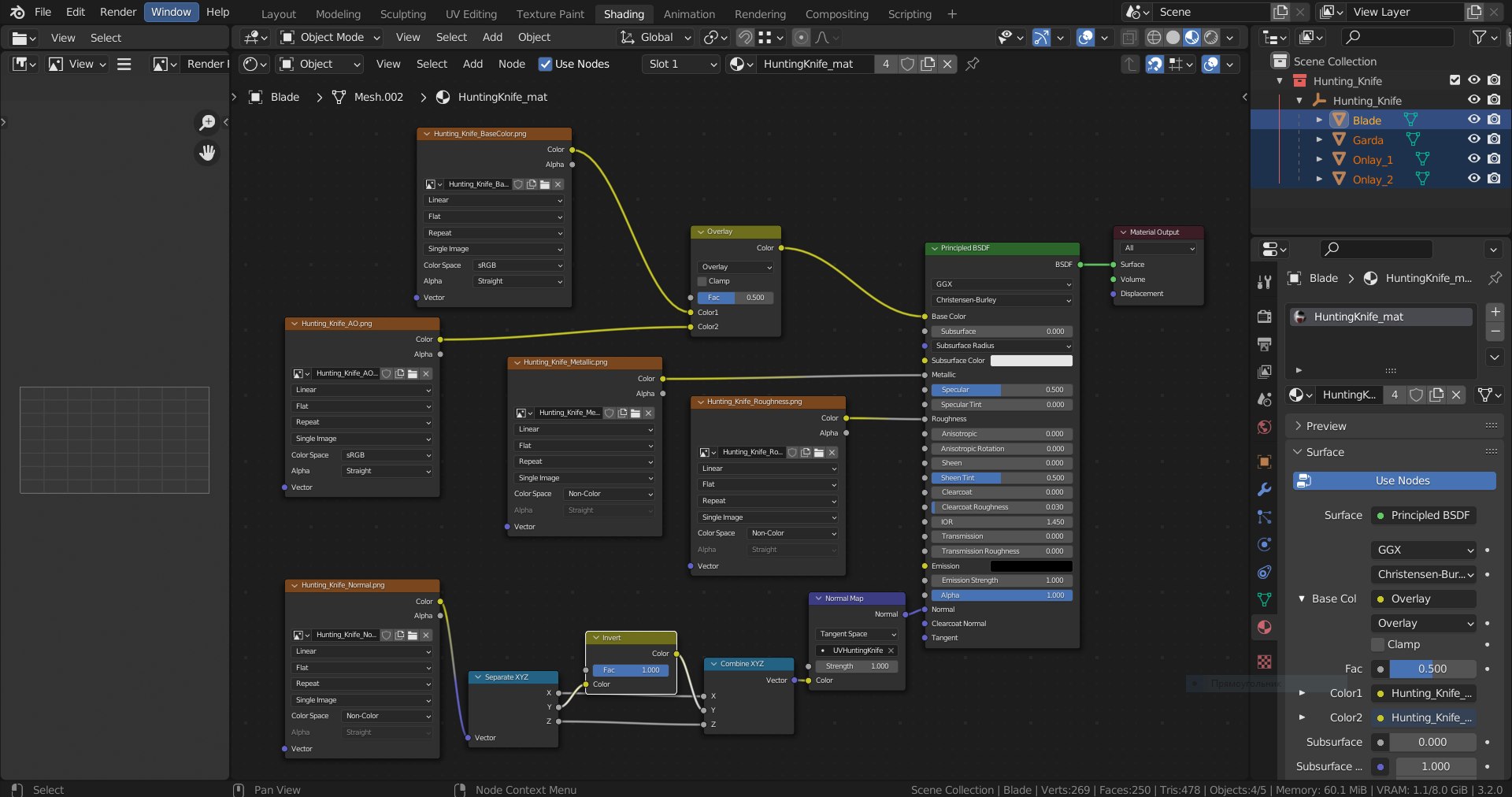Expand the Preview panel in properties
1512x797 pixels.
click(x=1392, y=426)
